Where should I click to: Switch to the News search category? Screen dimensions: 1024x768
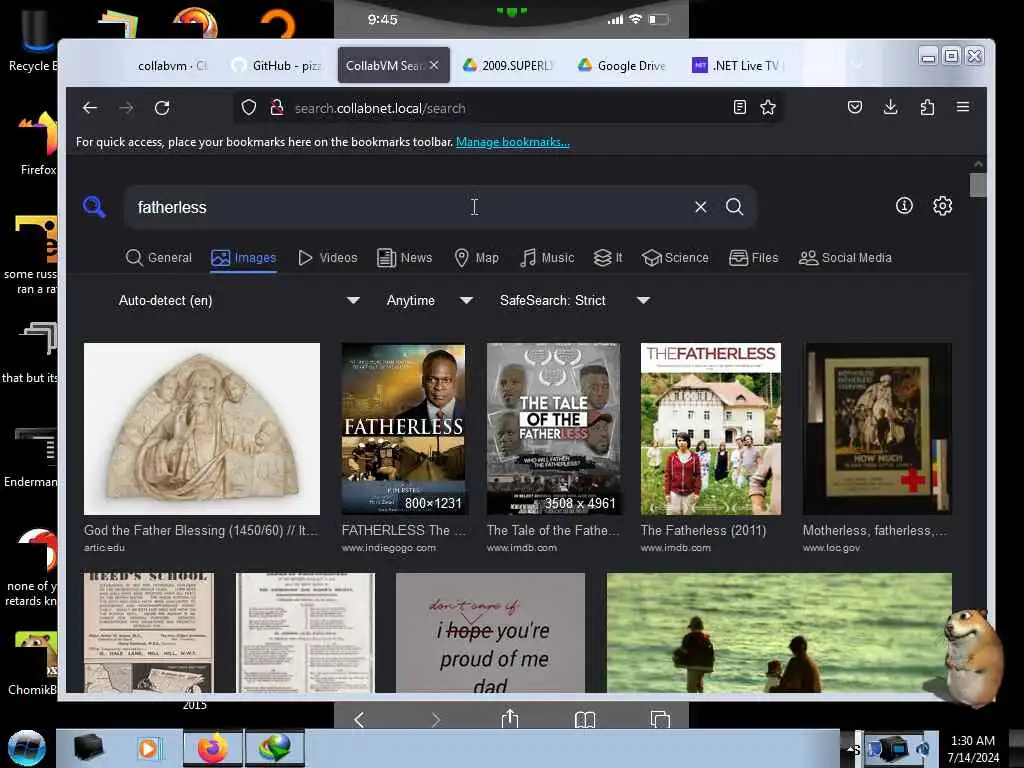[405, 258]
